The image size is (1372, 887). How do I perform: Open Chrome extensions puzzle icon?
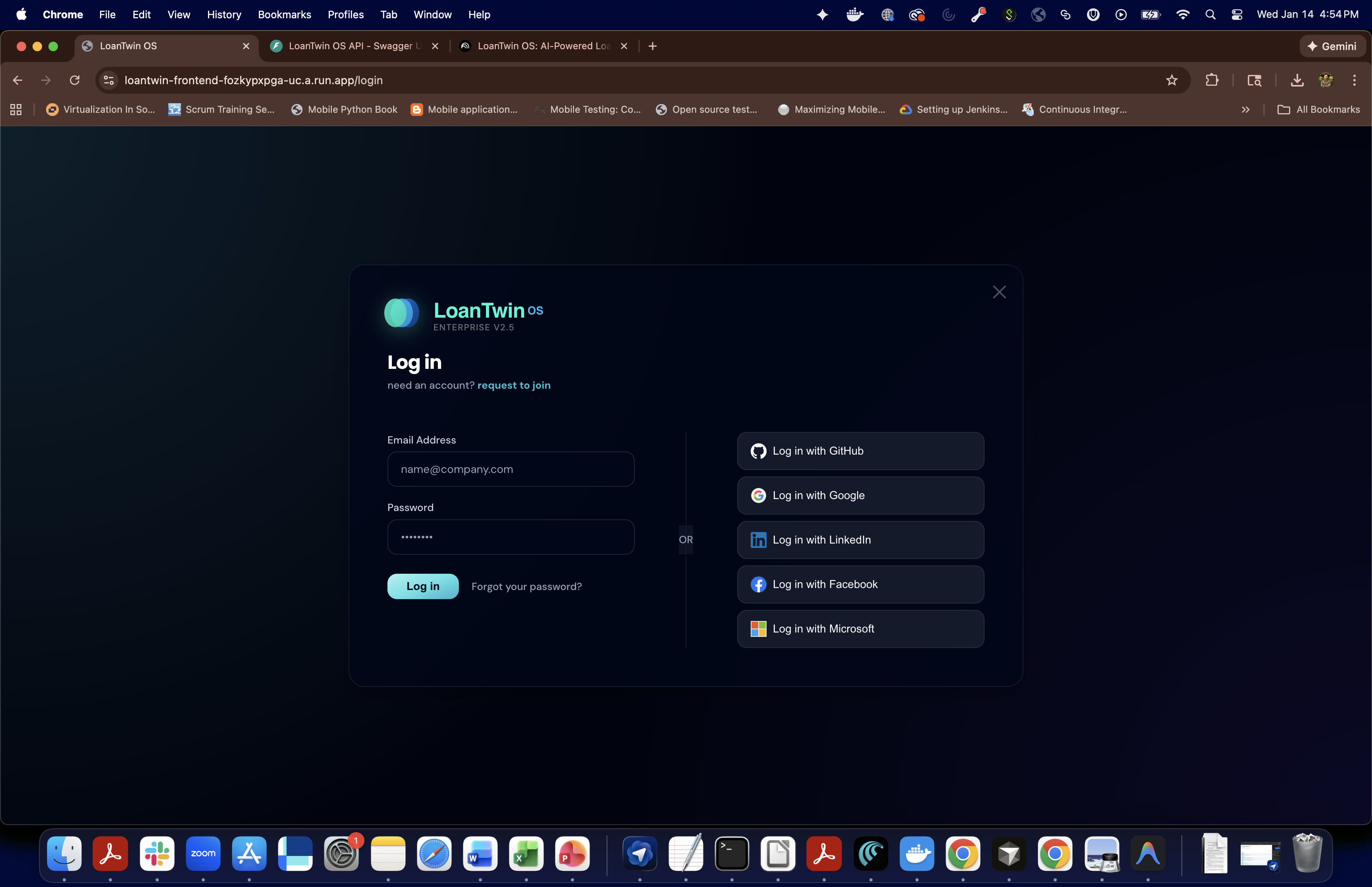1211,80
